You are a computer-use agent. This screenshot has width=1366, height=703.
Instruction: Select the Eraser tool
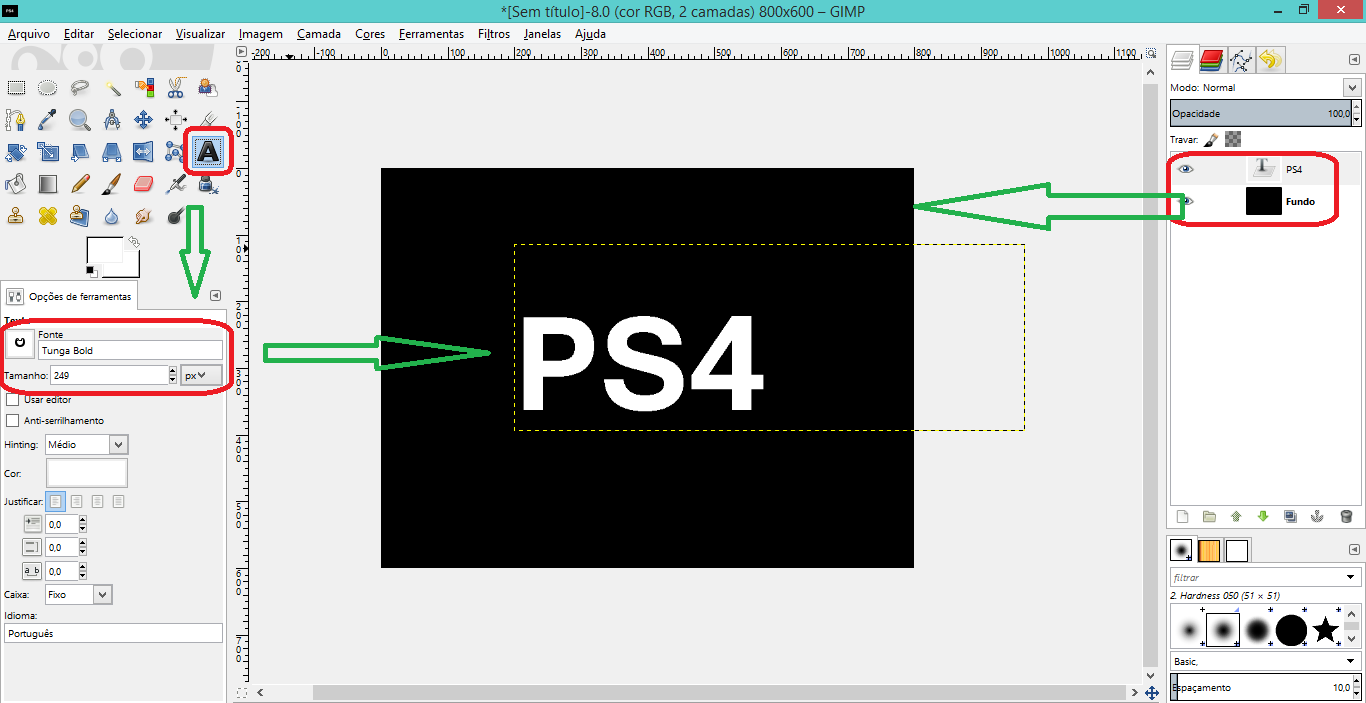(143, 184)
